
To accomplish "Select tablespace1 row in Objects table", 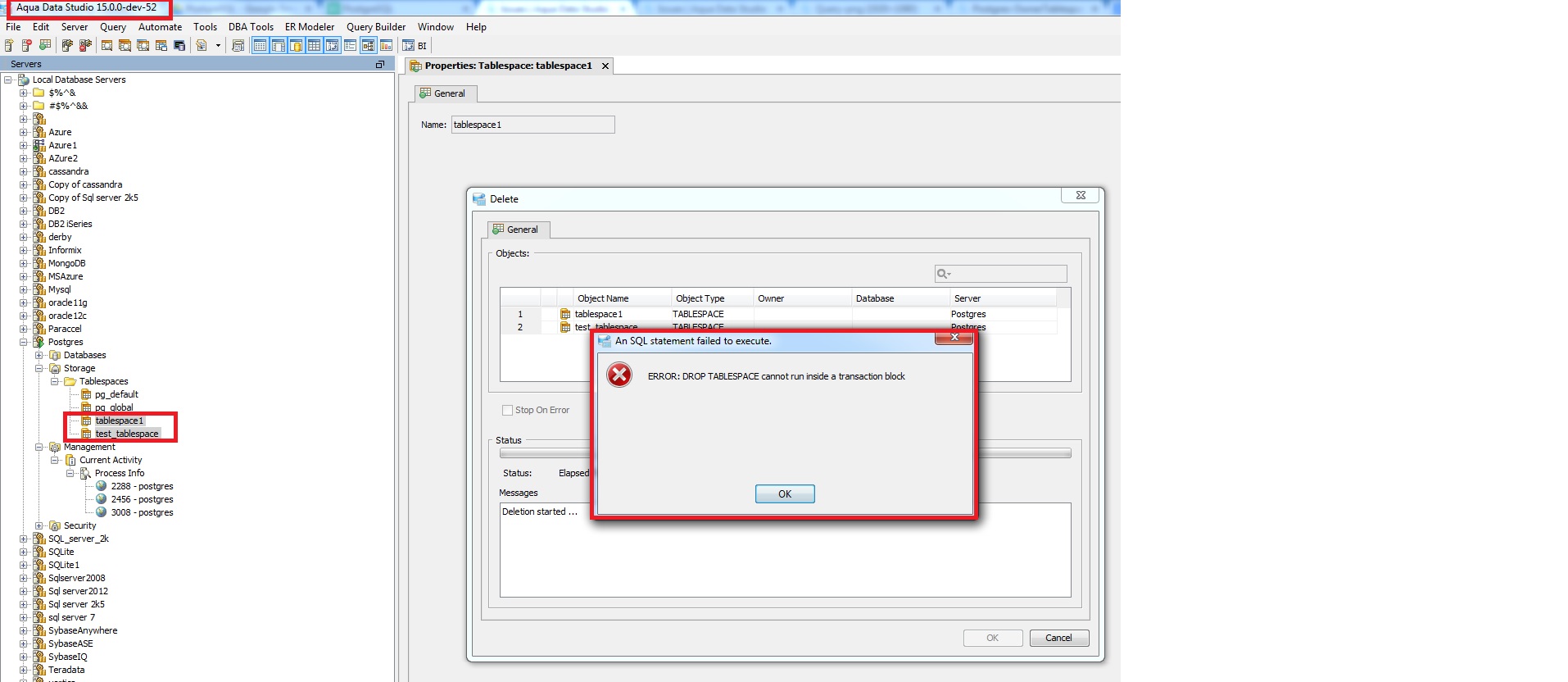I will click(778, 314).
